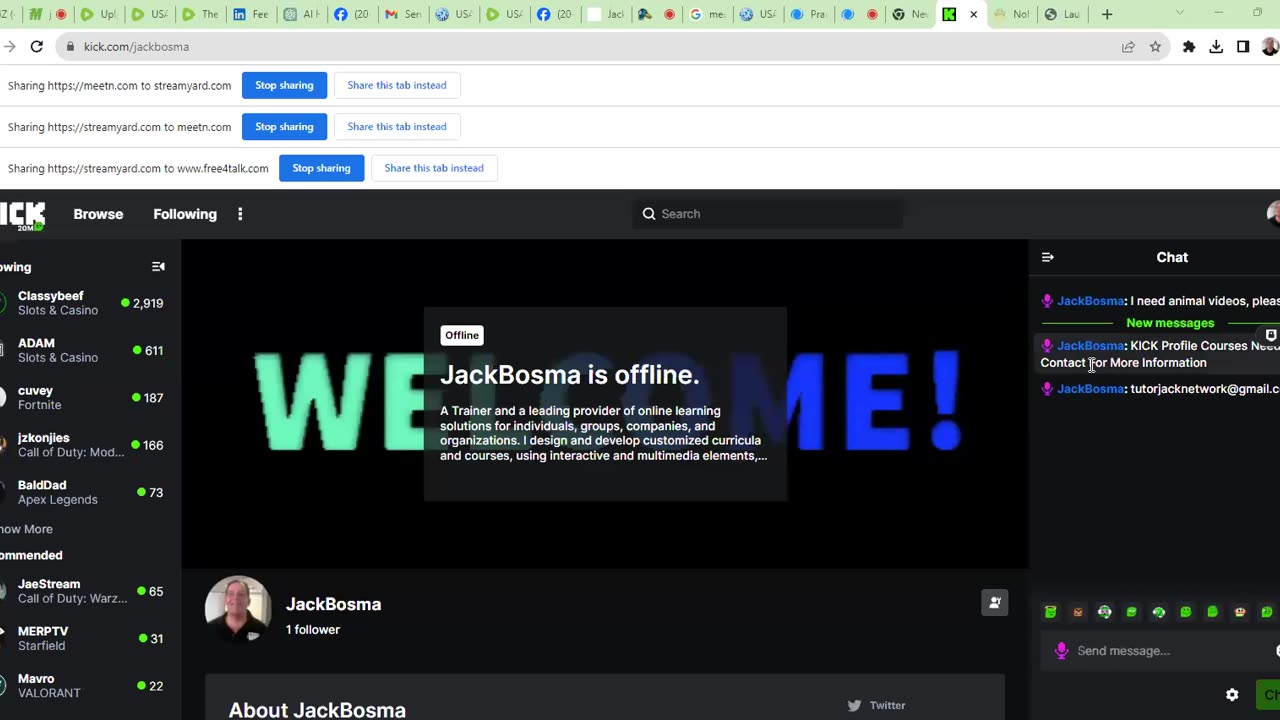
Task: Open JaeStream's recommended channel
Action: click(86, 591)
